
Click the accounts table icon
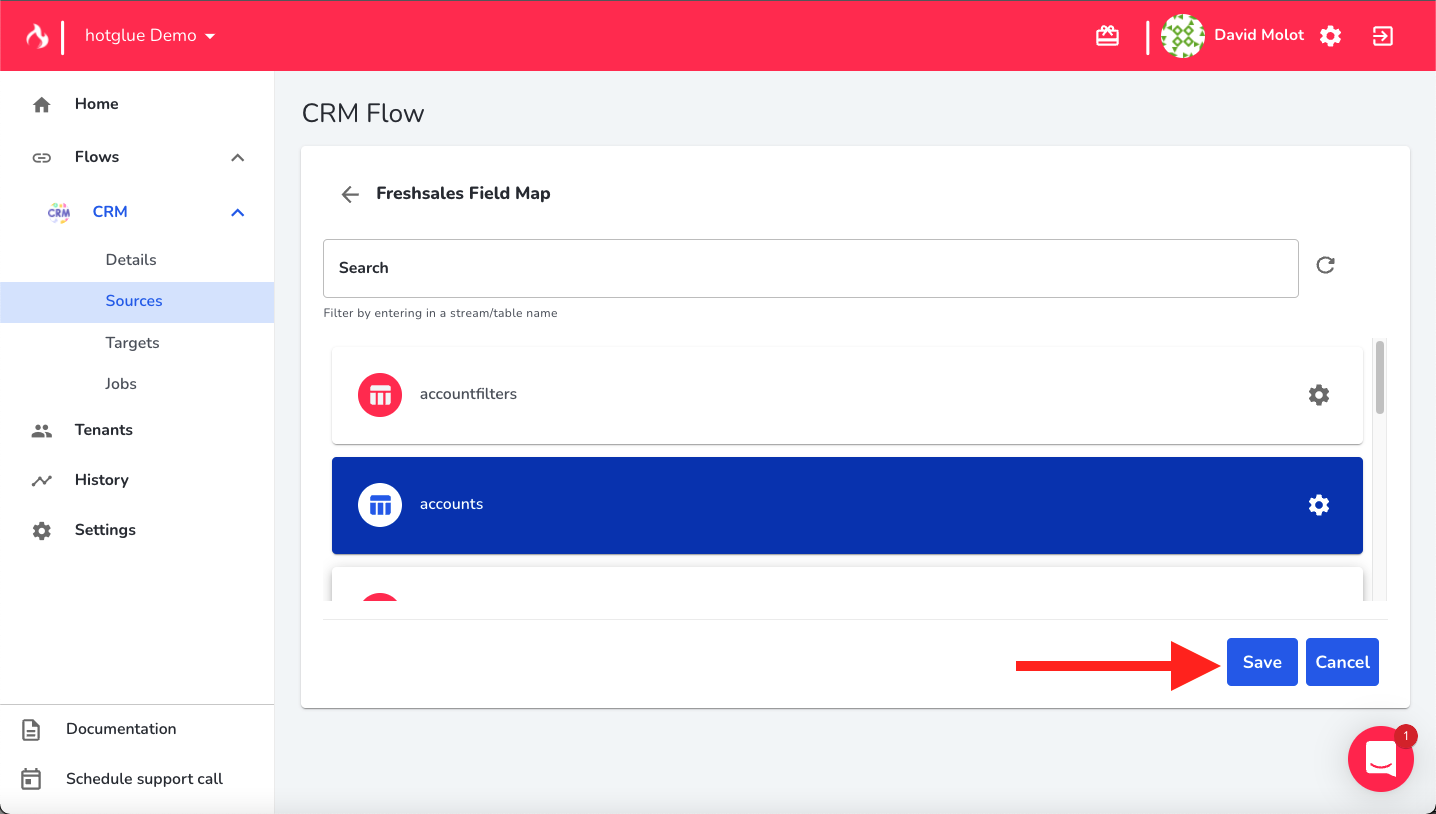pyautogui.click(x=380, y=505)
